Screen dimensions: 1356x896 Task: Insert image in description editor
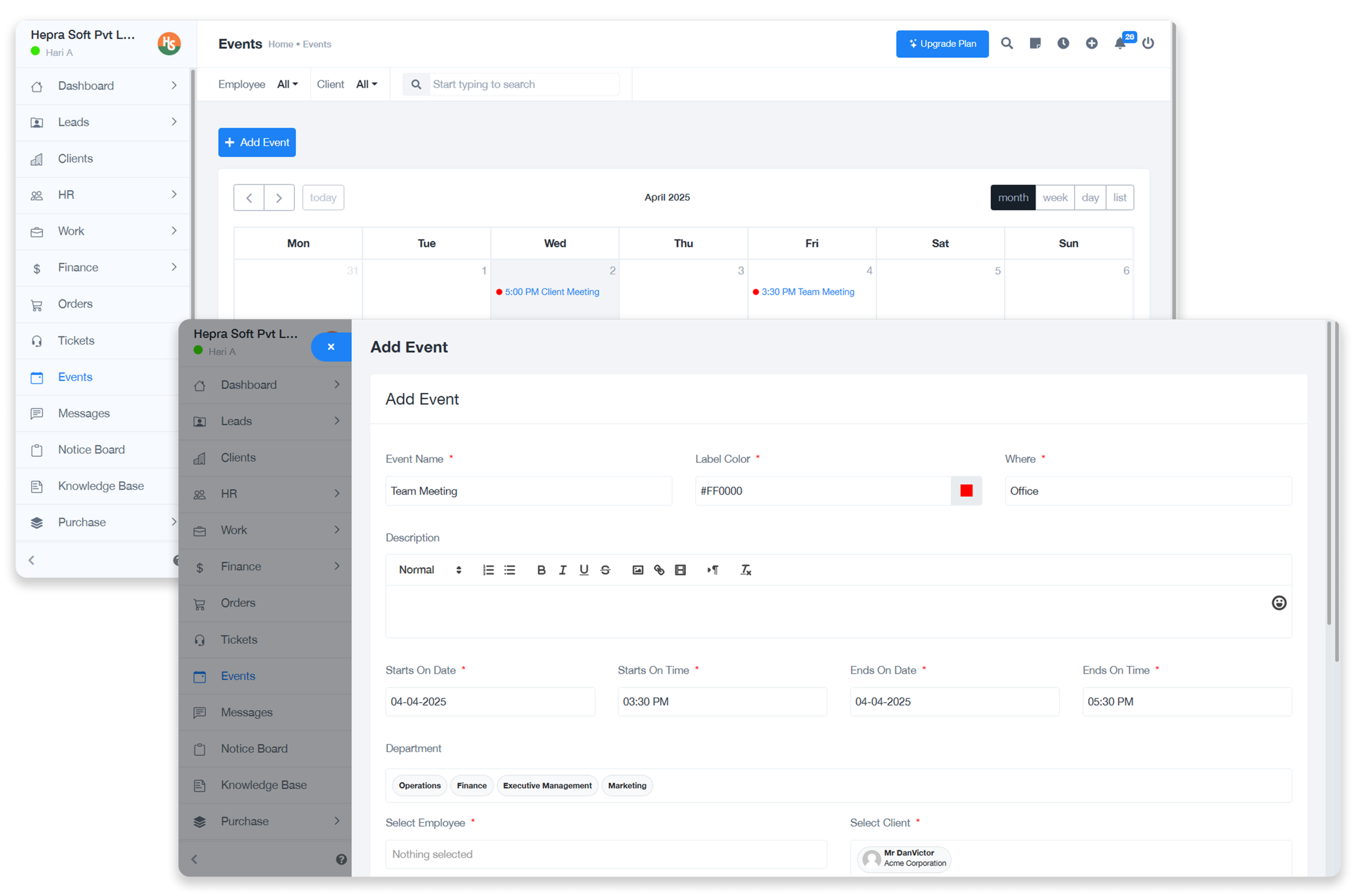click(638, 570)
